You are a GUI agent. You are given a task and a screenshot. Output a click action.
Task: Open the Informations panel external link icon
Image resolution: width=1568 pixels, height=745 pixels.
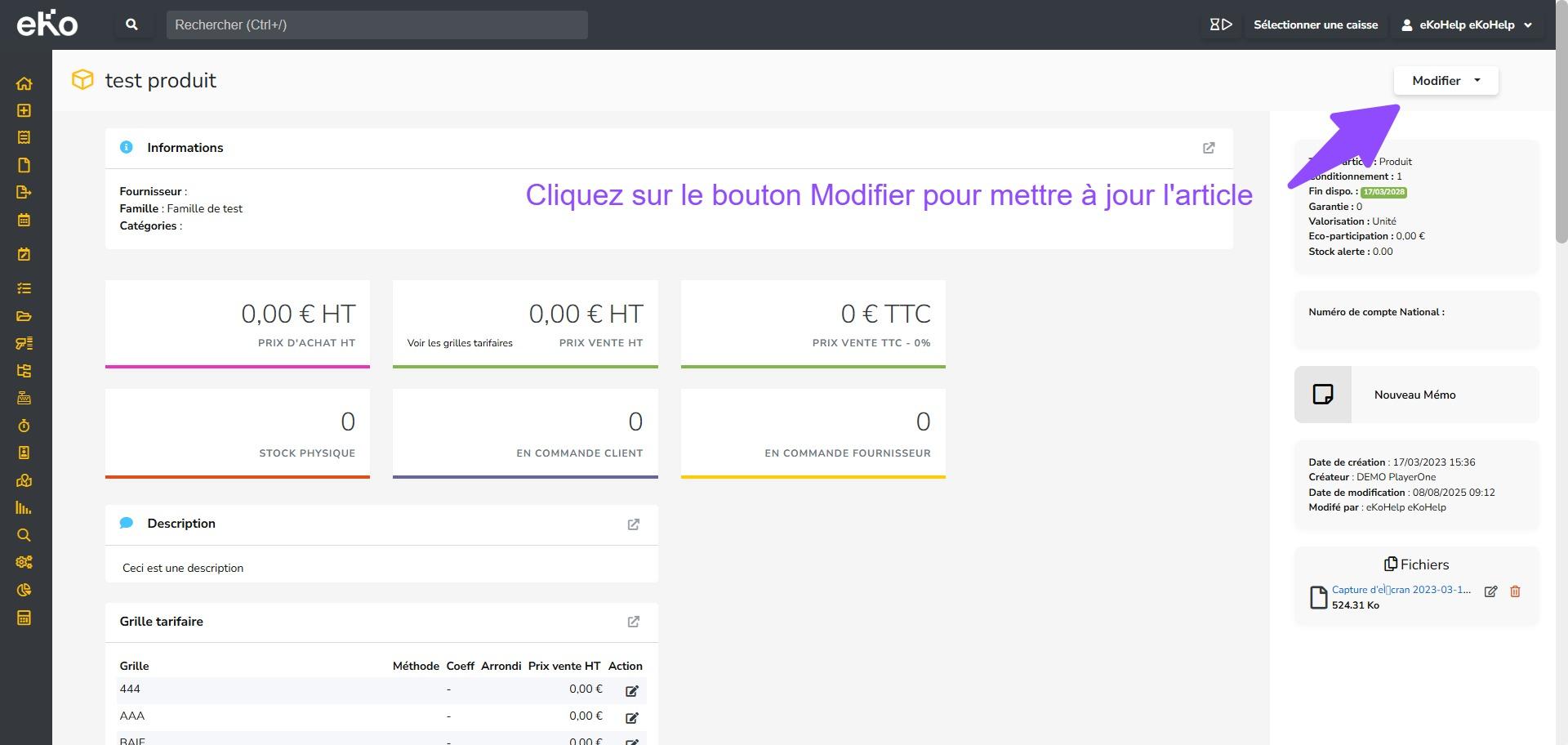pos(1209,148)
